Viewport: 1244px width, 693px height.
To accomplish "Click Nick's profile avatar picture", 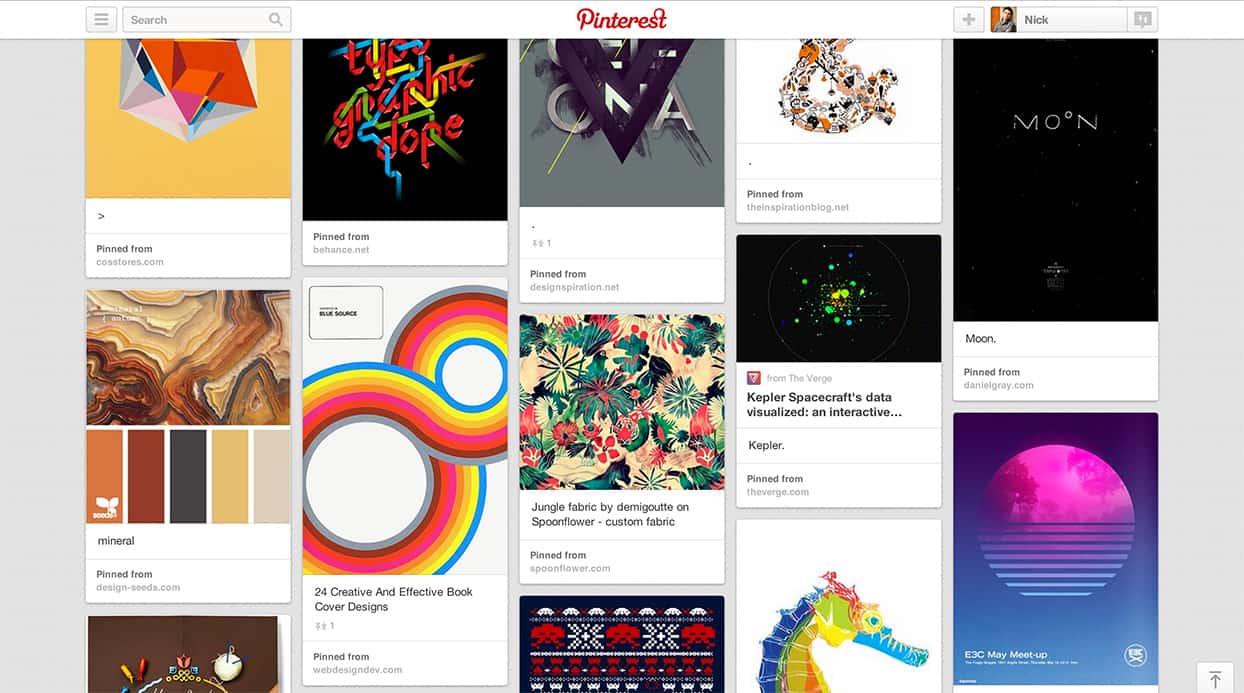I will pyautogui.click(x=1003, y=19).
